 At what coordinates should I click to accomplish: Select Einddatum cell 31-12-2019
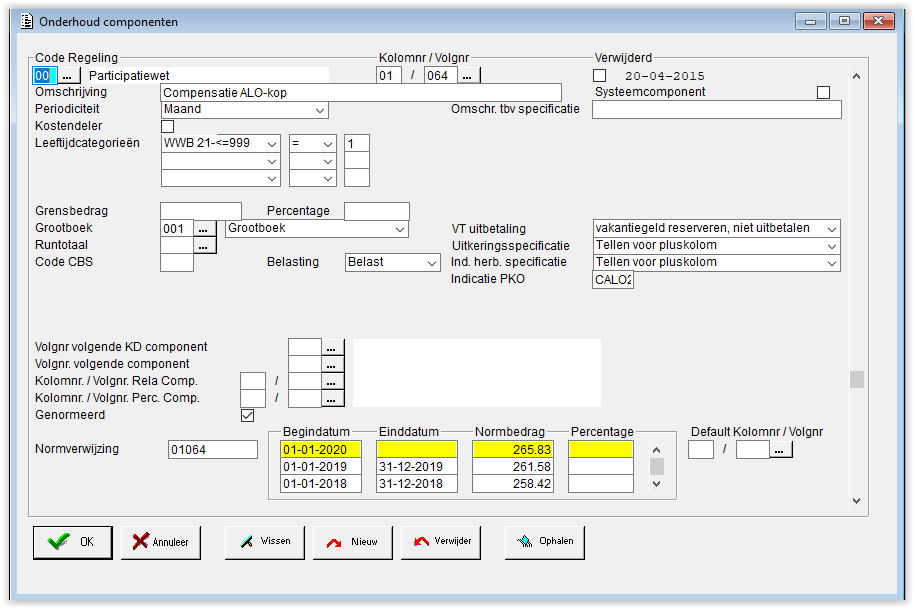click(417, 466)
